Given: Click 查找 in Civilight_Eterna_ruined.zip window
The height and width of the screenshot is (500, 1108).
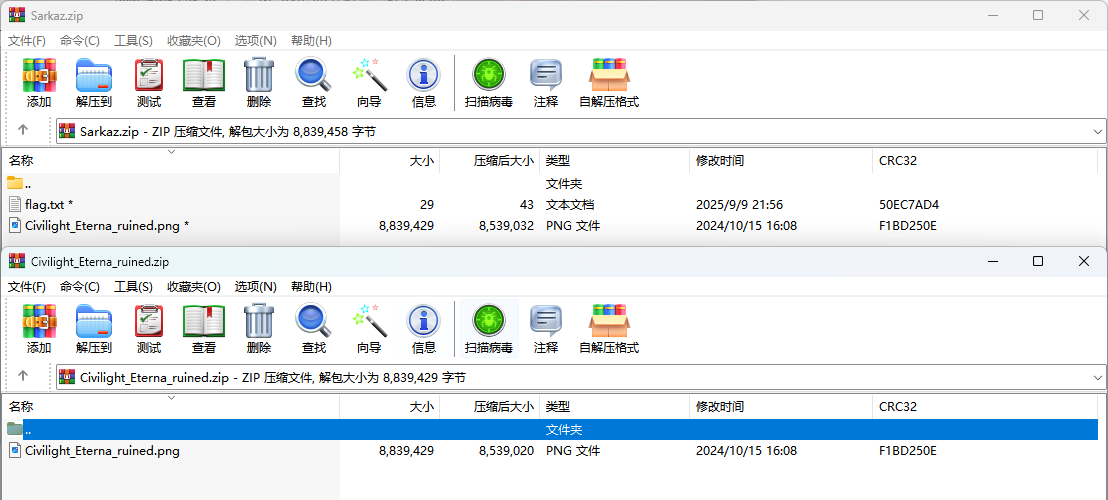Looking at the screenshot, I should 314,328.
